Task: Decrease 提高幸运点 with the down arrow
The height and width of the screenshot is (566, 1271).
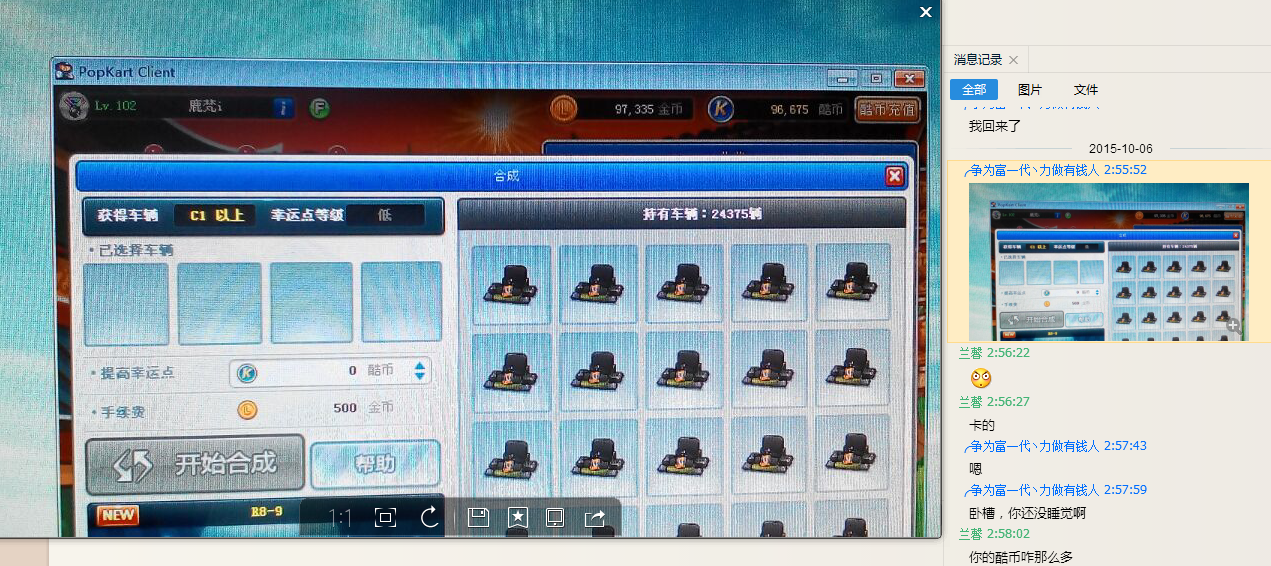Action: point(420,377)
